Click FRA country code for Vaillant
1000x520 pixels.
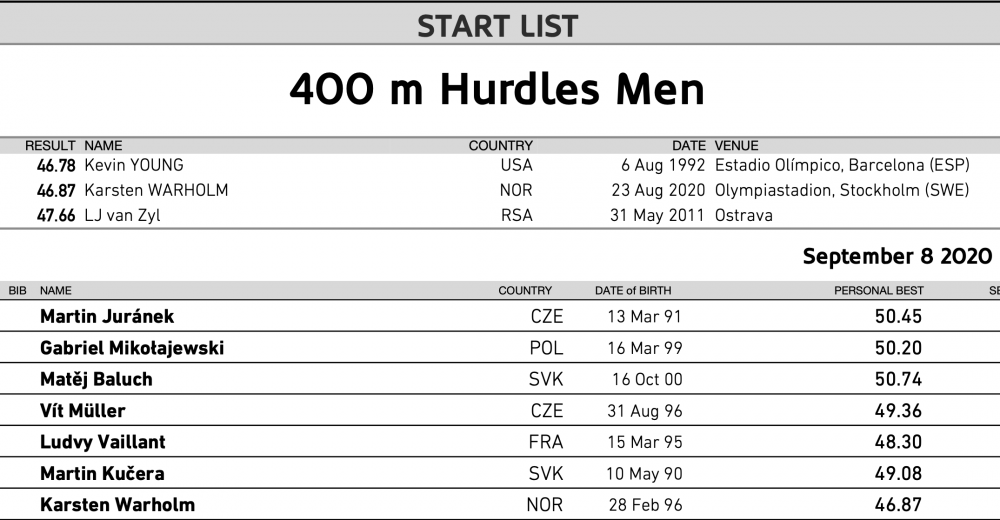coord(546,442)
